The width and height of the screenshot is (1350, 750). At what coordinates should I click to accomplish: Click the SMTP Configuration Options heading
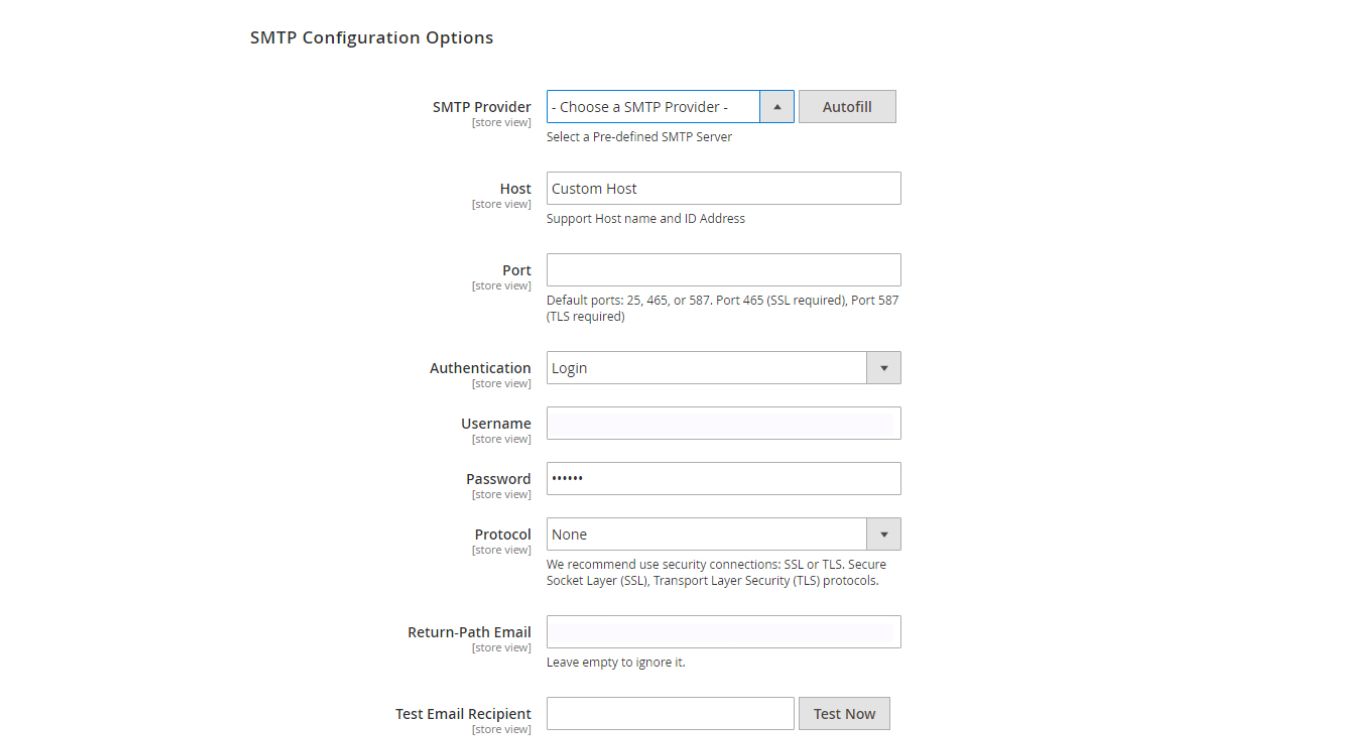pyautogui.click(x=371, y=37)
